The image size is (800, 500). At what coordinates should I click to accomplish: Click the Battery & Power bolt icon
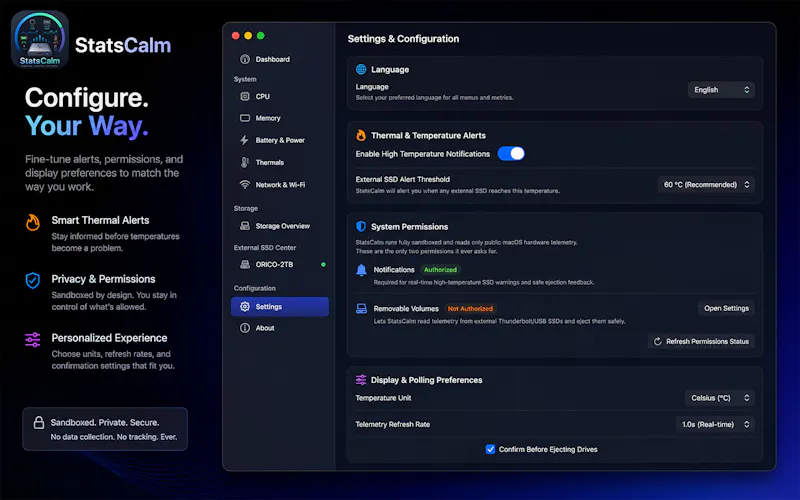(244, 140)
